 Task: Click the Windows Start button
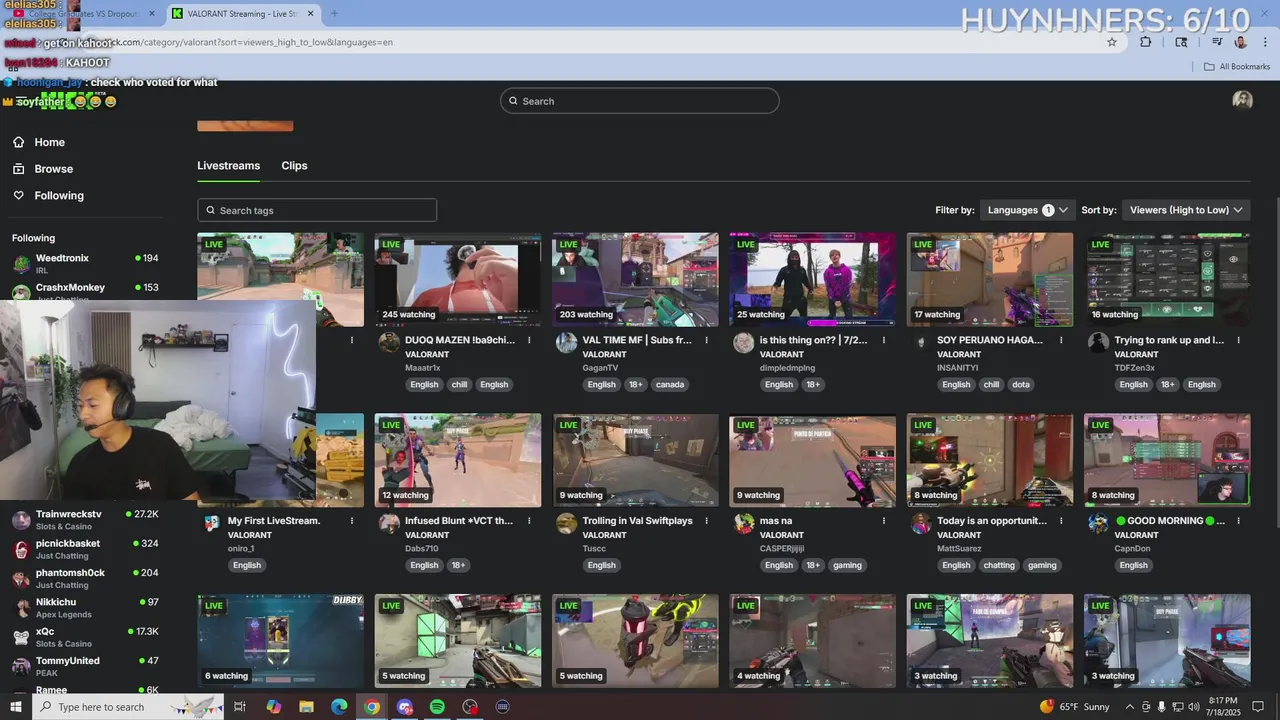15,707
